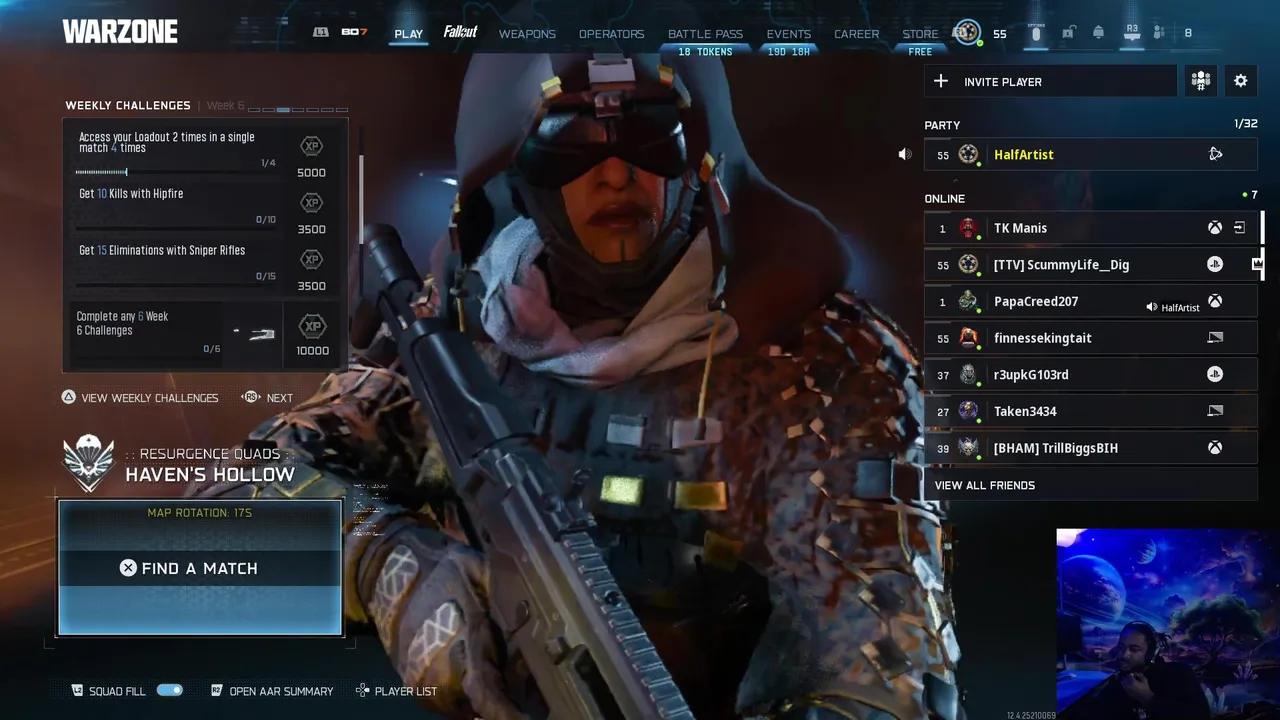The height and width of the screenshot is (720, 1280).
Task: Click the weapon reward thumbnail in Week 6 challenge
Action: (255, 333)
